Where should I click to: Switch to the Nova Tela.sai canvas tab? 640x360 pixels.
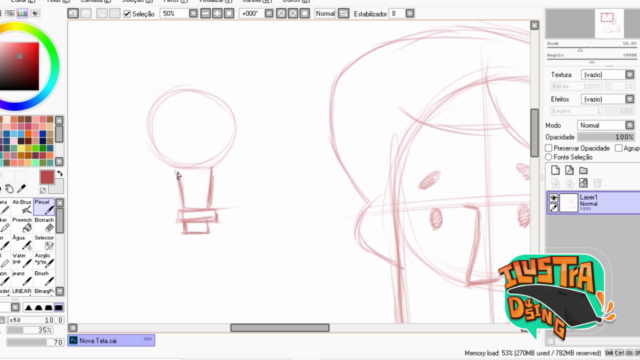click(111, 340)
